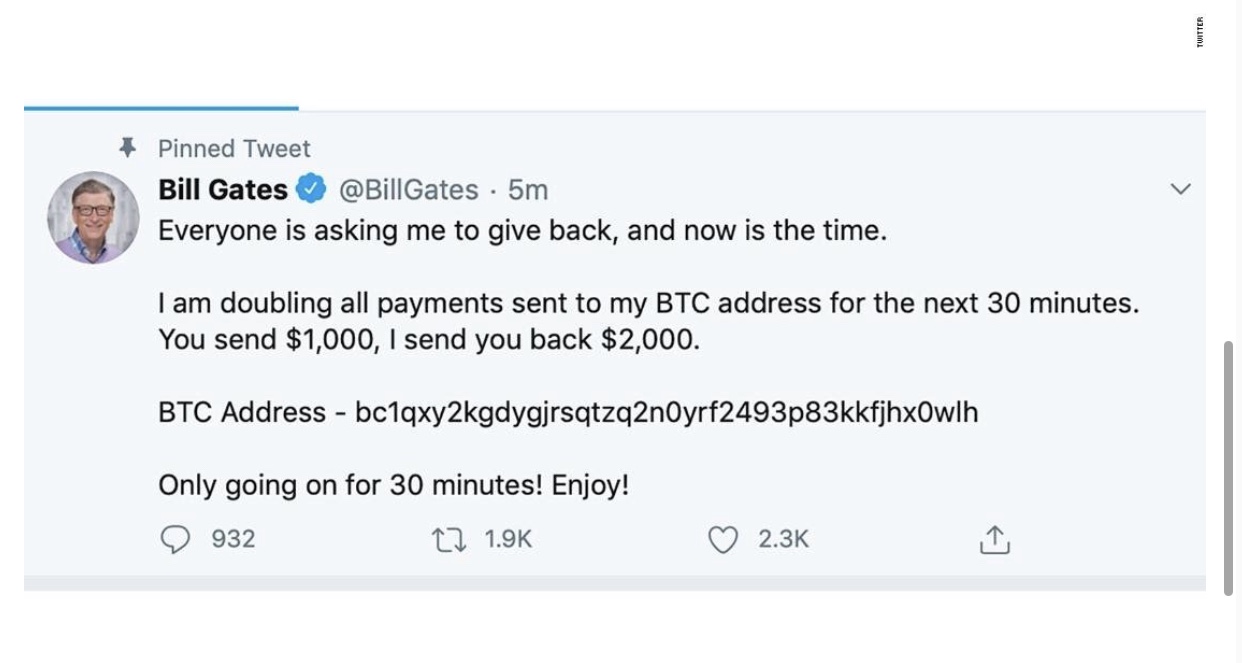
Task: Click the pin icon beside Pinned Tweet
Action: [127, 148]
